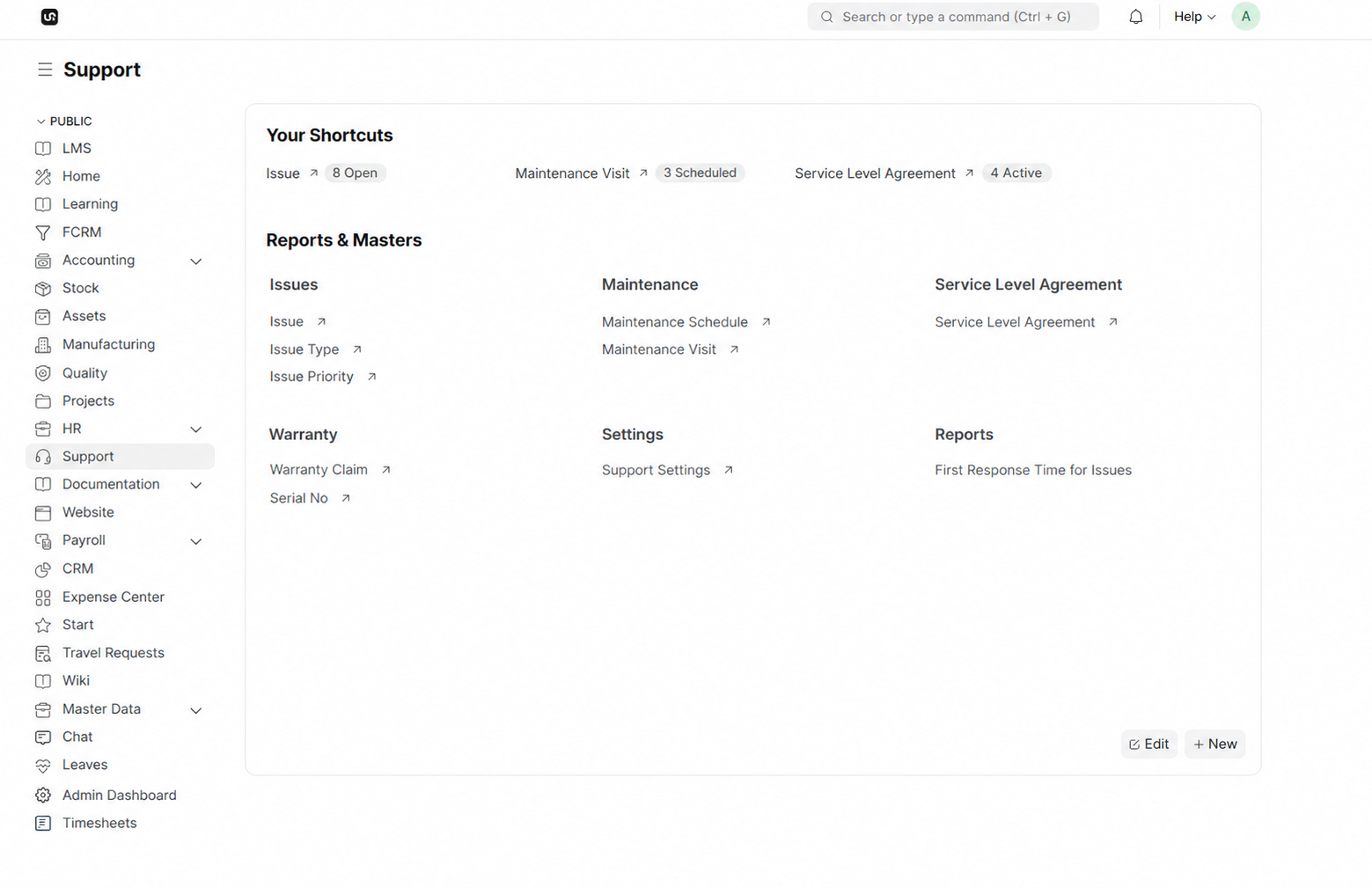Click the app logo in top-left corner
1372x888 pixels.
tap(49, 17)
